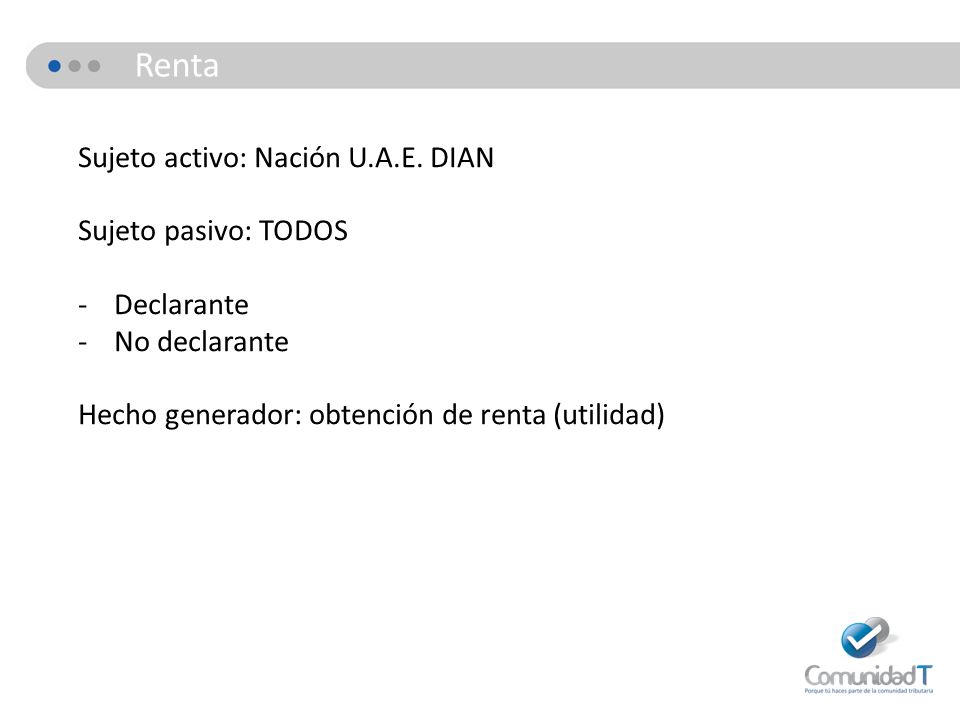Click the 'Sujeto pasivo: TODOS' line
The width and height of the screenshot is (960, 720).
click(213, 231)
